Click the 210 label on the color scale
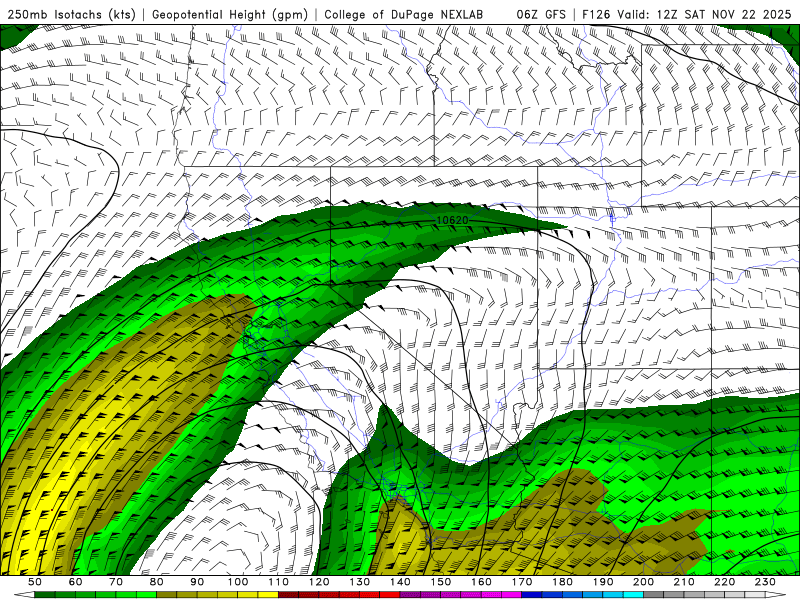The image size is (800, 600). (684, 582)
